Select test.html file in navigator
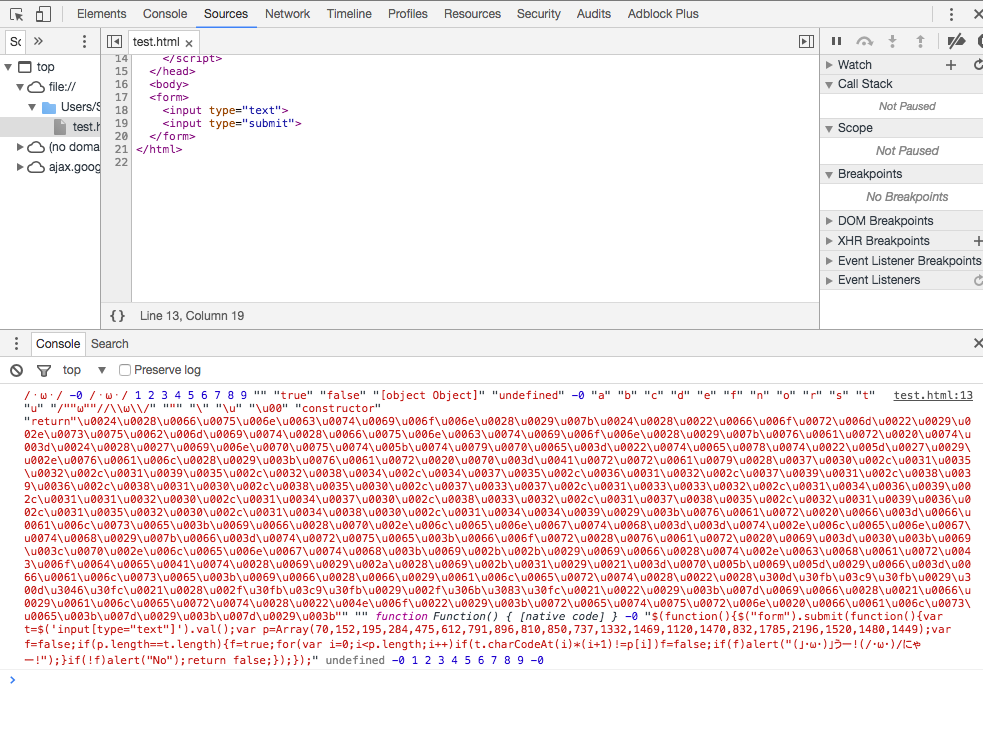The height and width of the screenshot is (732, 983). coord(51,127)
